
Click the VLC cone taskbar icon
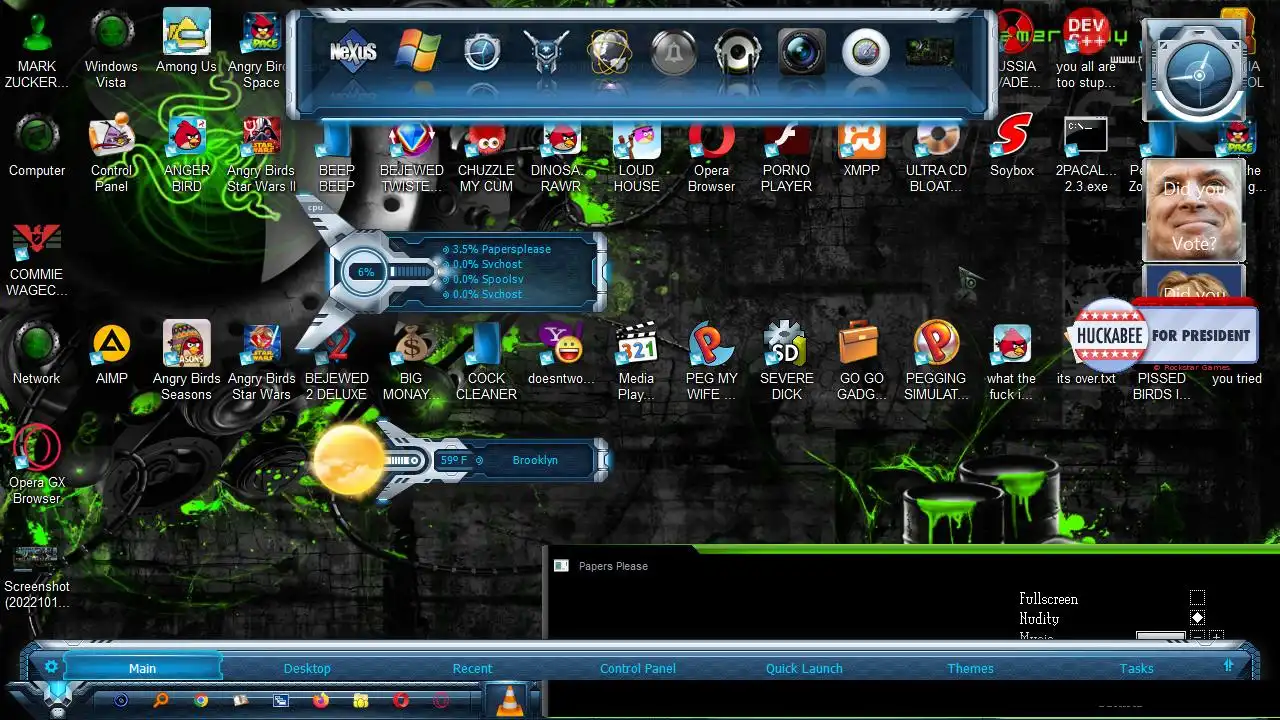coord(510,699)
